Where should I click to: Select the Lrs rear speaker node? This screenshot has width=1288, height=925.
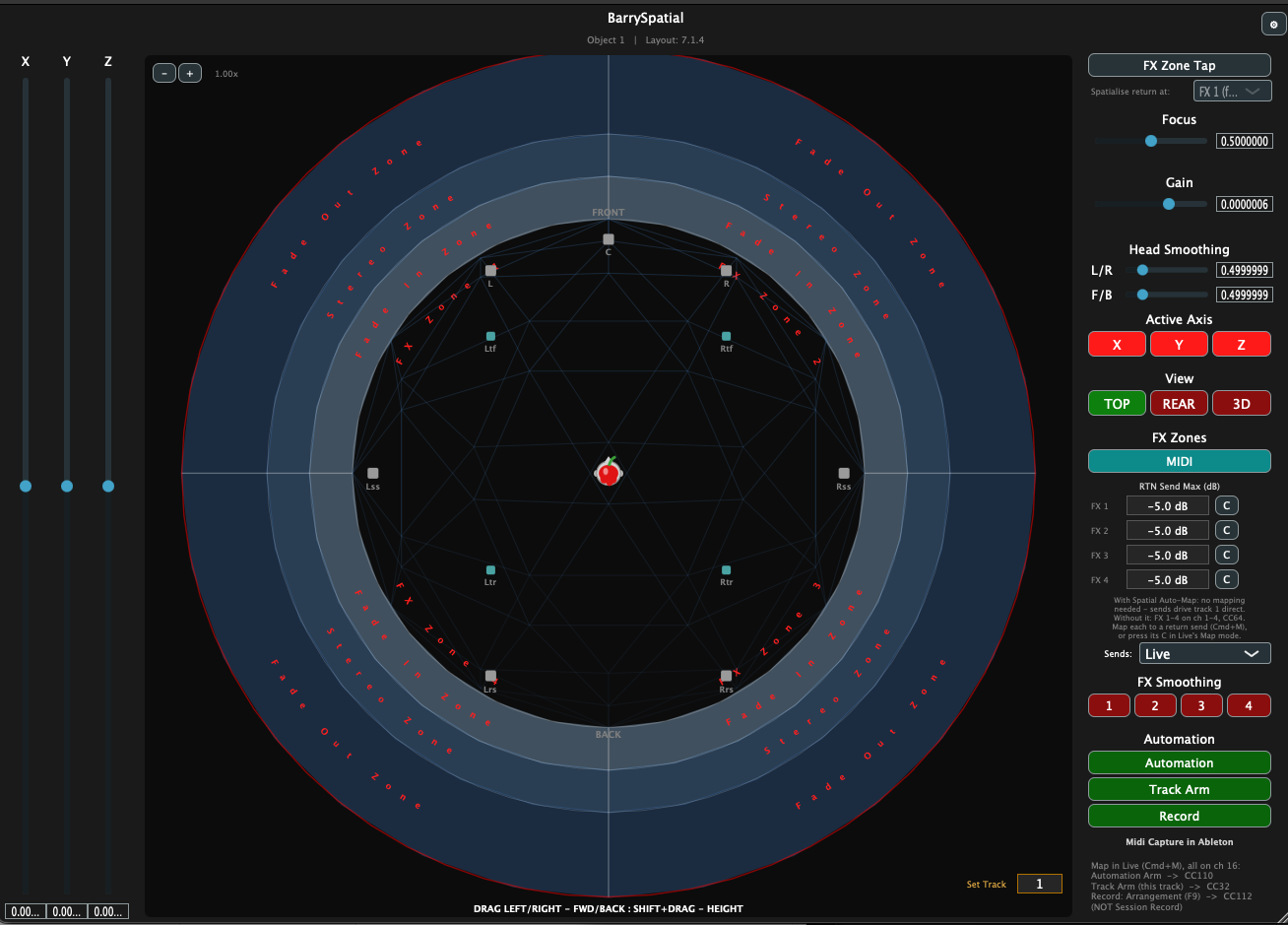coord(490,676)
